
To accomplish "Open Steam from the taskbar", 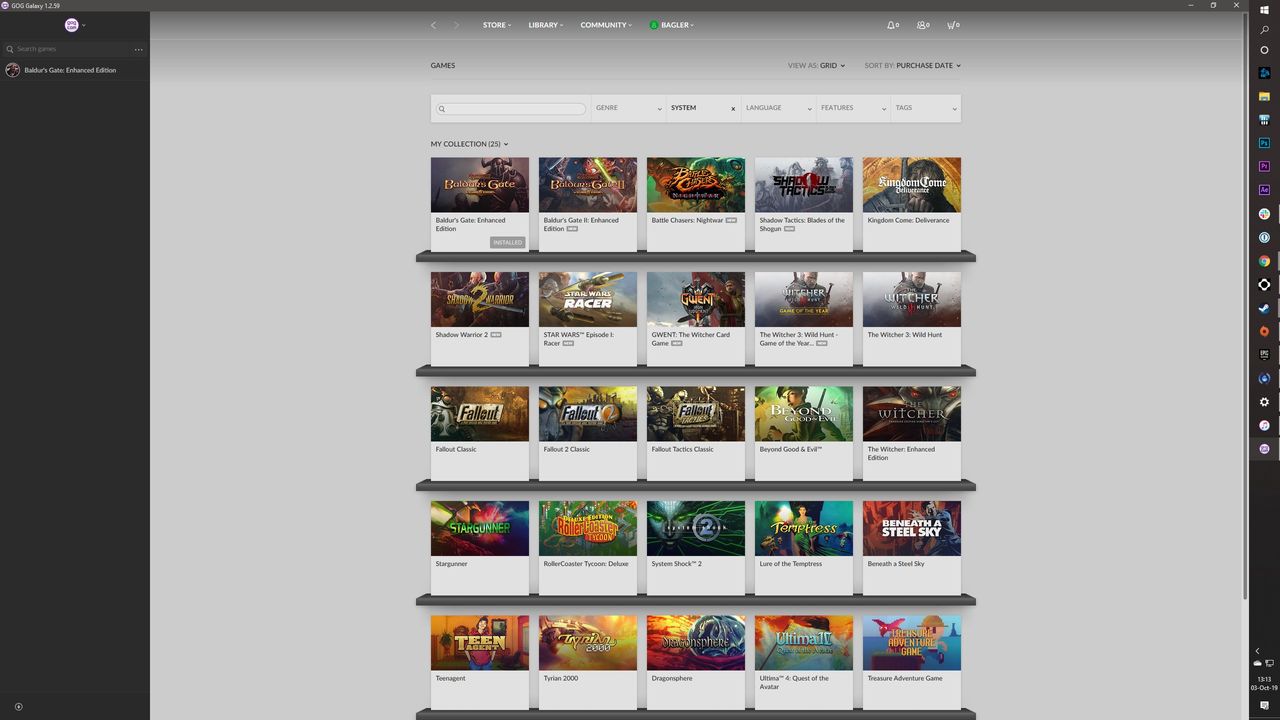I will [x=1264, y=308].
